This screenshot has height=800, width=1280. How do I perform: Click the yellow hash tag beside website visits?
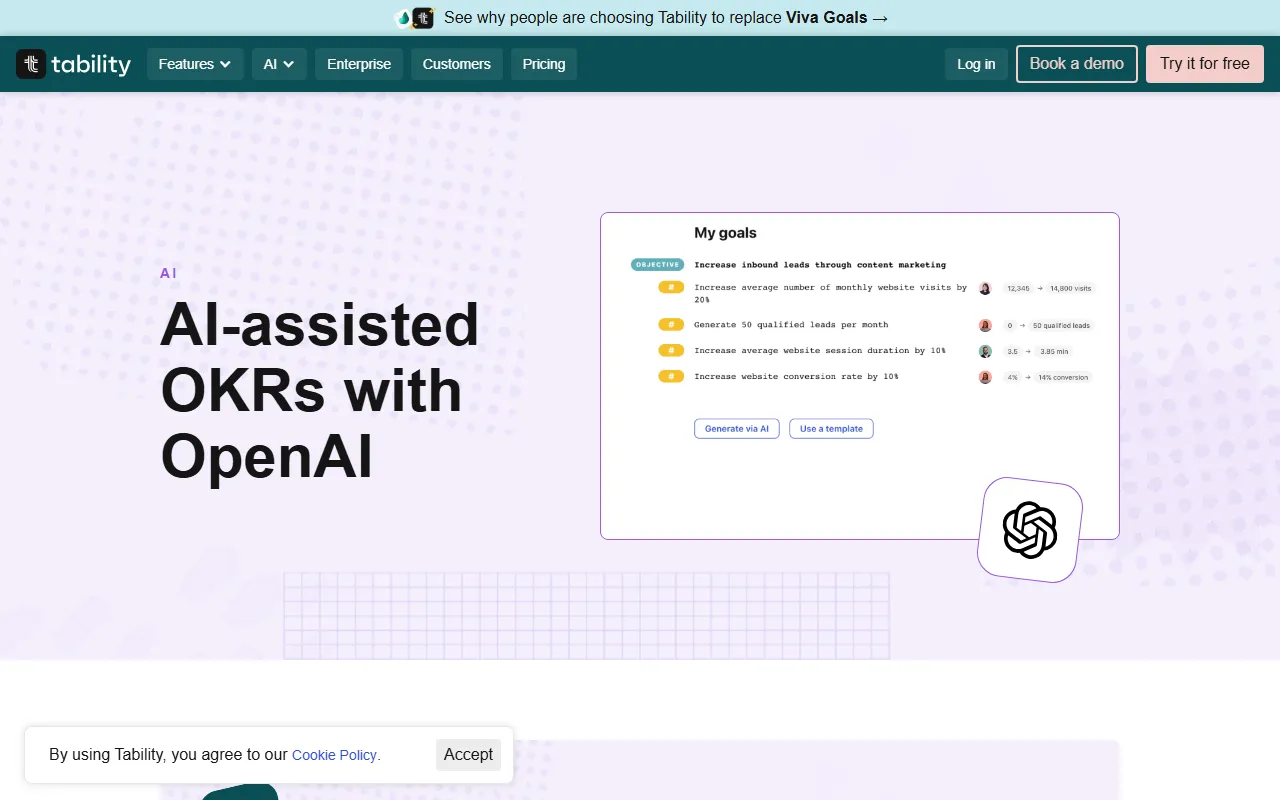click(670, 288)
